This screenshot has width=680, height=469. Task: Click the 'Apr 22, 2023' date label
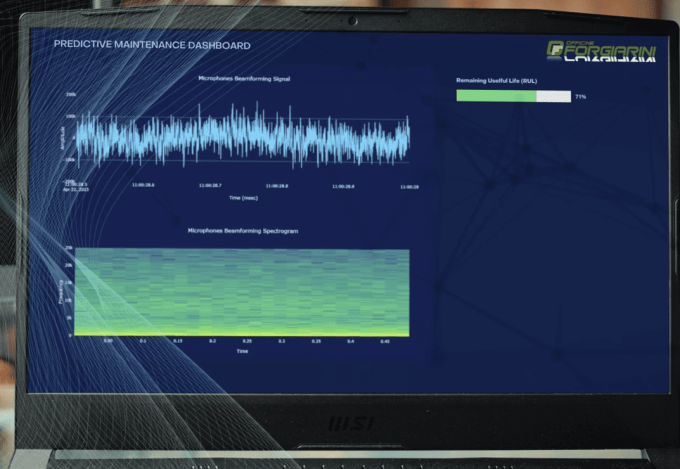pos(76,189)
